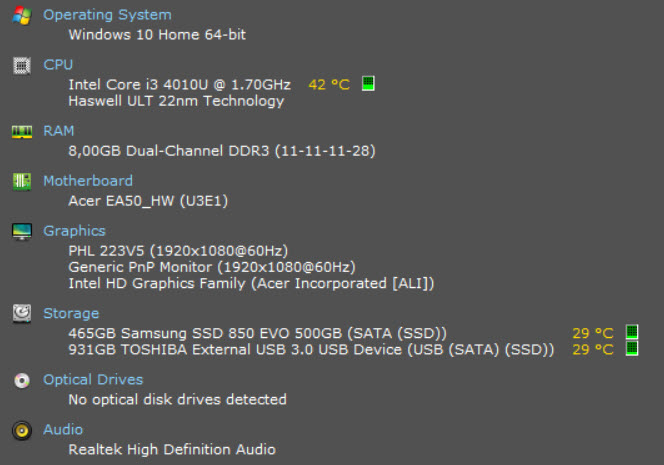
Task: Open the Graphics section heading
Action: pyautogui.click(x=75, y=231)
